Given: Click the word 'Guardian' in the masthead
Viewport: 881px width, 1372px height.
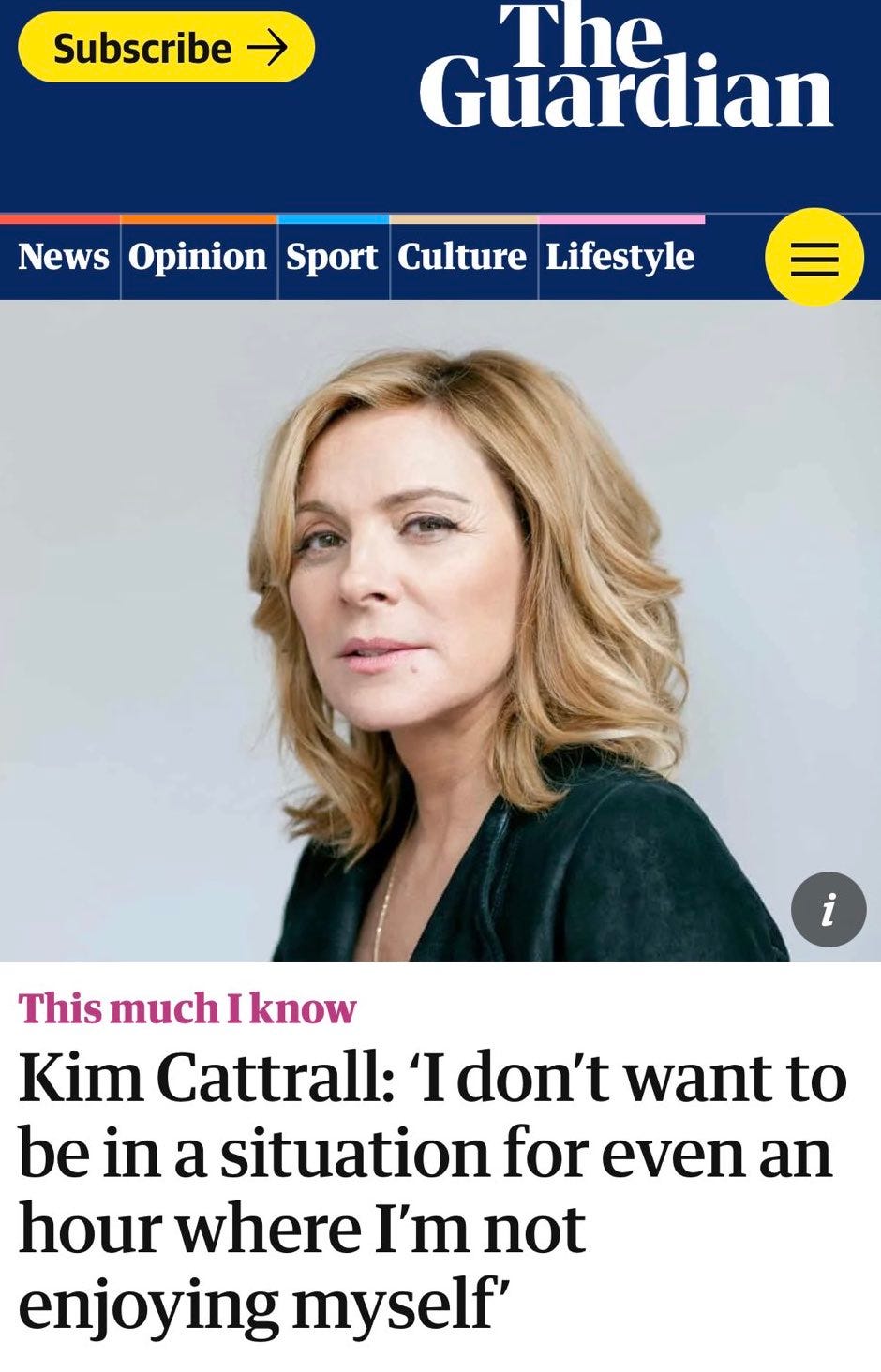Looking at the screenshot, I should coord(626,93).
